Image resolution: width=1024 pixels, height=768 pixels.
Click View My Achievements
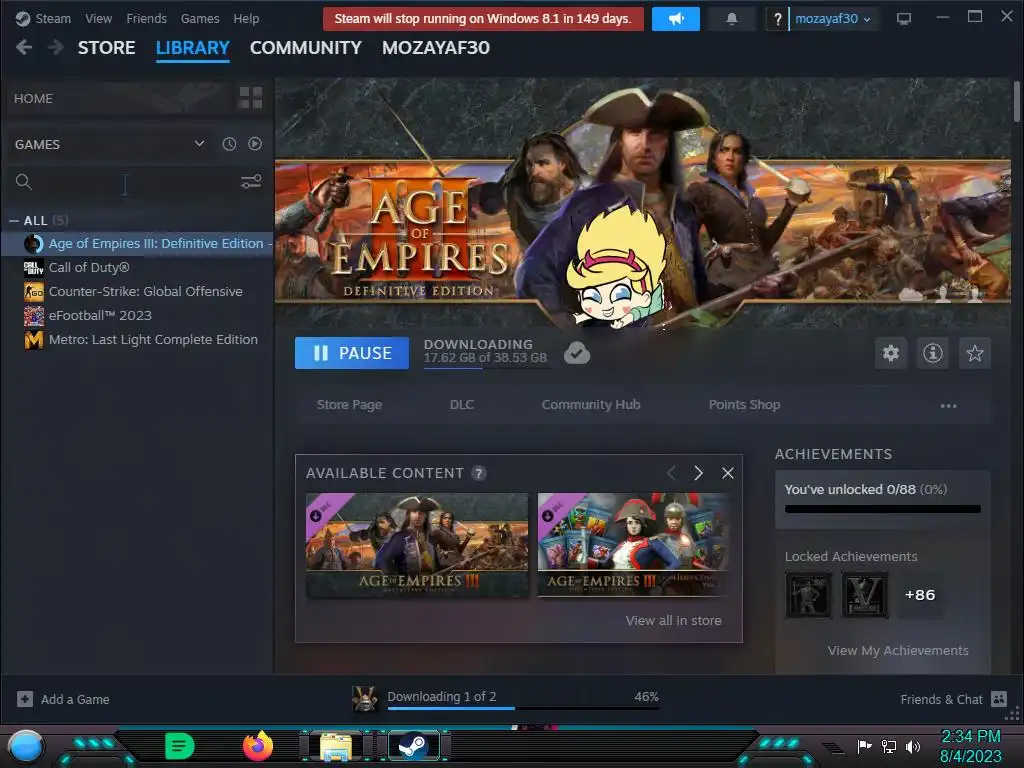click(898, 651)
